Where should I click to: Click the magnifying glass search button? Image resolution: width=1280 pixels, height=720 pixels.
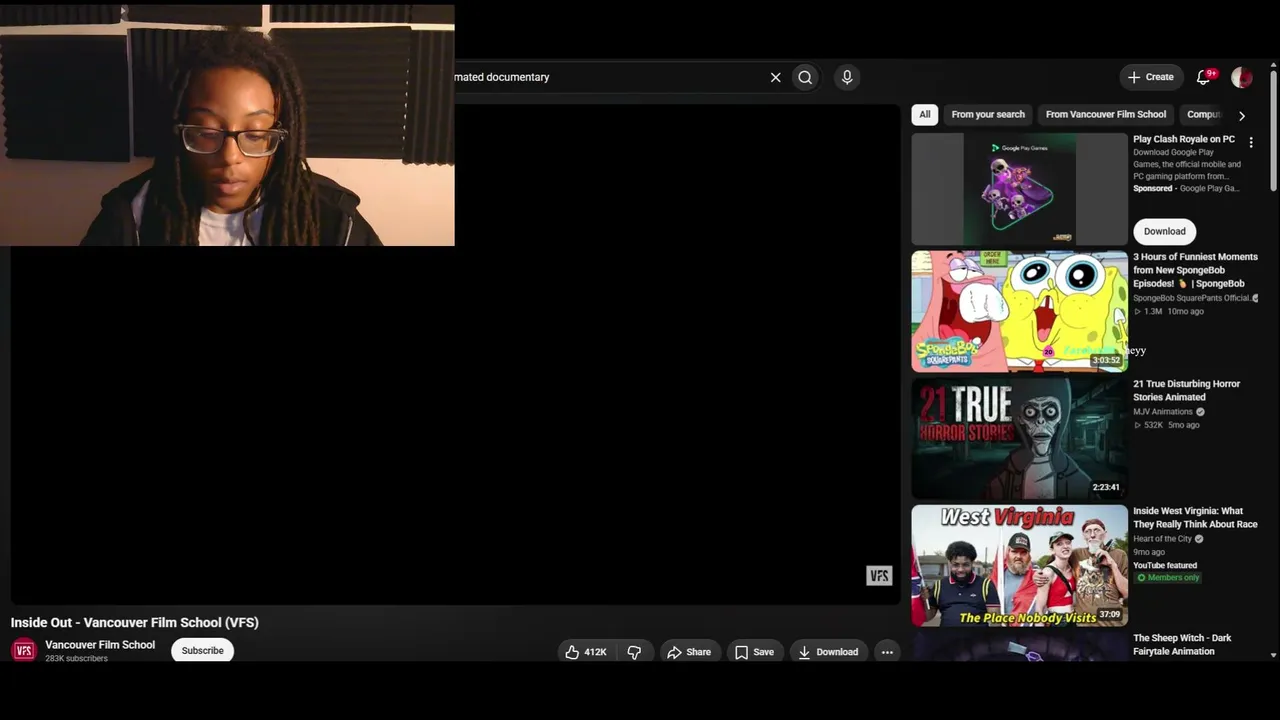(x=805, y=77)
